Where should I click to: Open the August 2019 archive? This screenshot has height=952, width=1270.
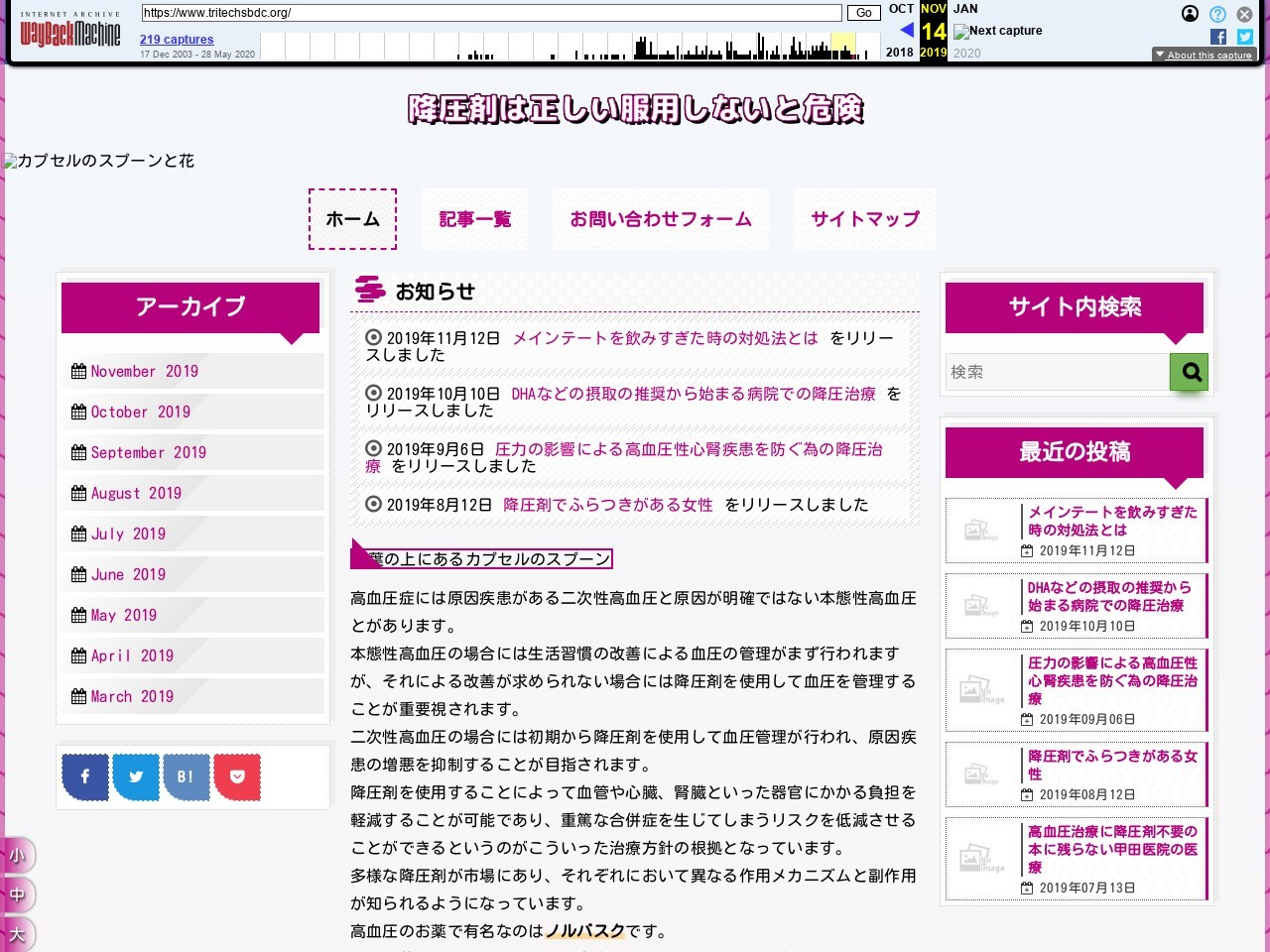pos(136,493)
